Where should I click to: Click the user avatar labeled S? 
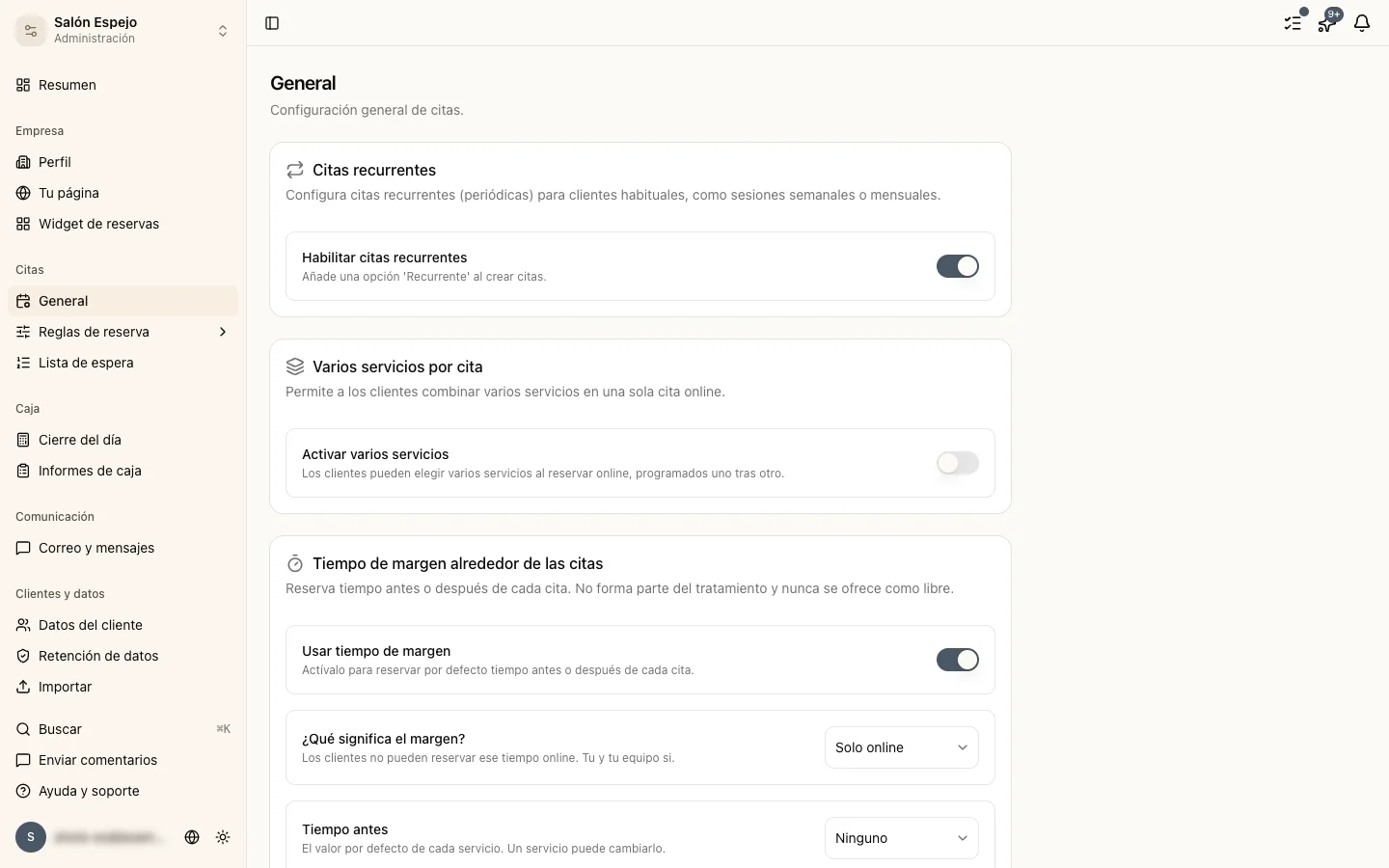(31, 837)
